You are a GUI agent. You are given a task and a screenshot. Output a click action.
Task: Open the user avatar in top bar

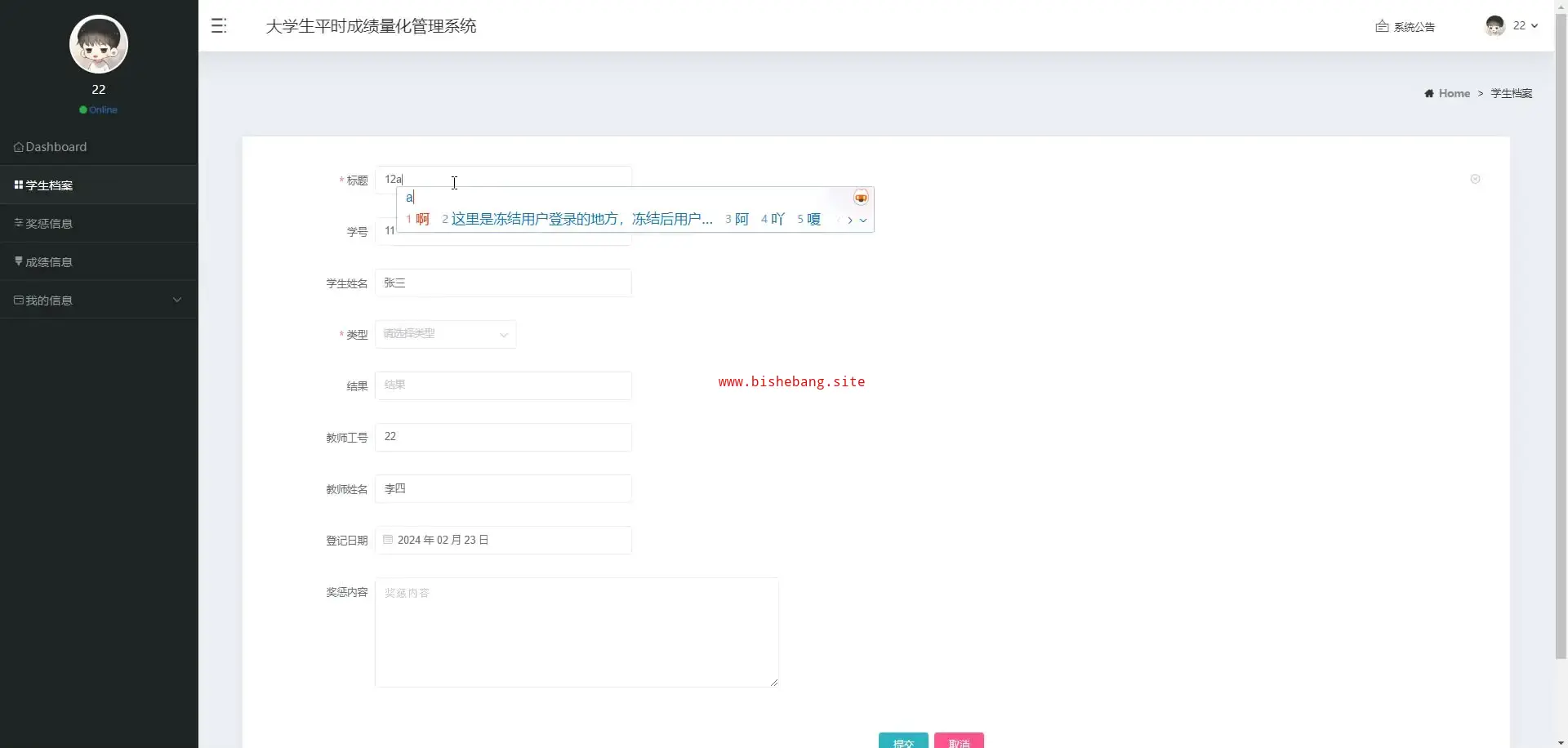(x=1495, y=26)
